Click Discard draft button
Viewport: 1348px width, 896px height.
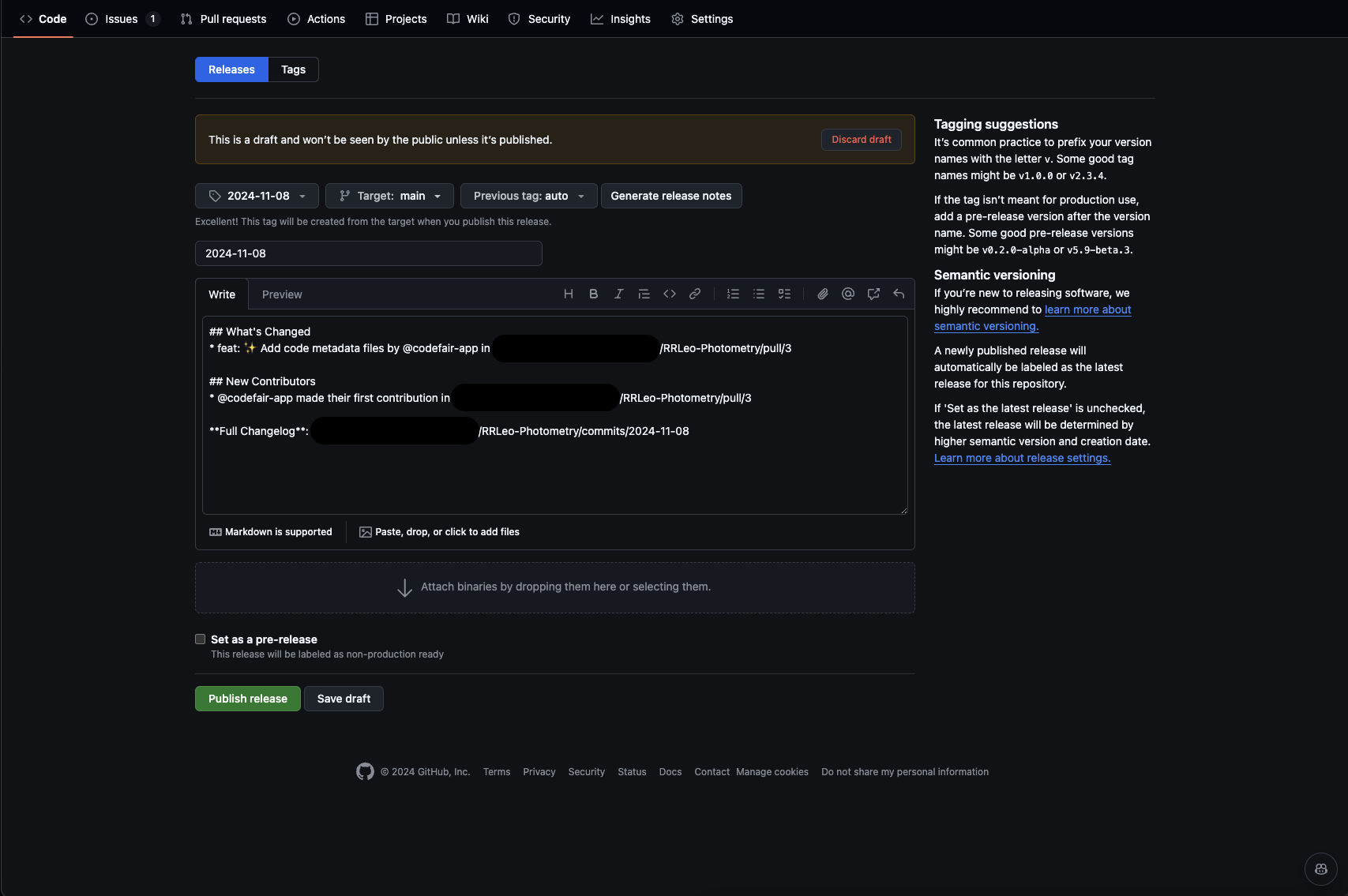pos(862,140)
